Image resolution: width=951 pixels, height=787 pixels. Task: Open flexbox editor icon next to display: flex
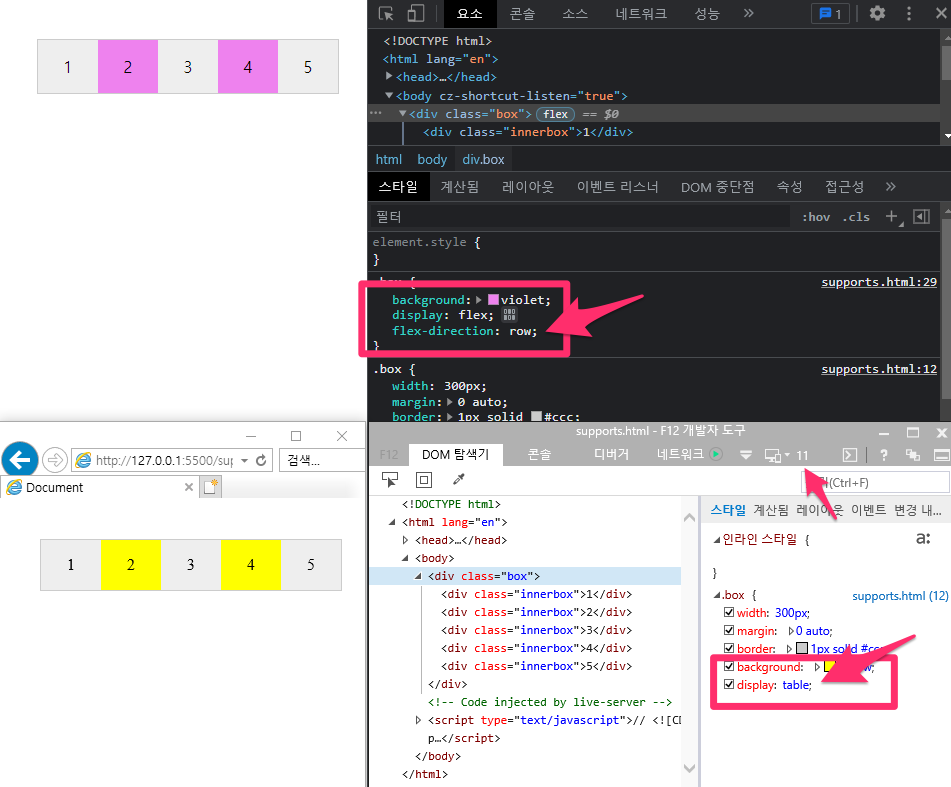tap(509, 315)
